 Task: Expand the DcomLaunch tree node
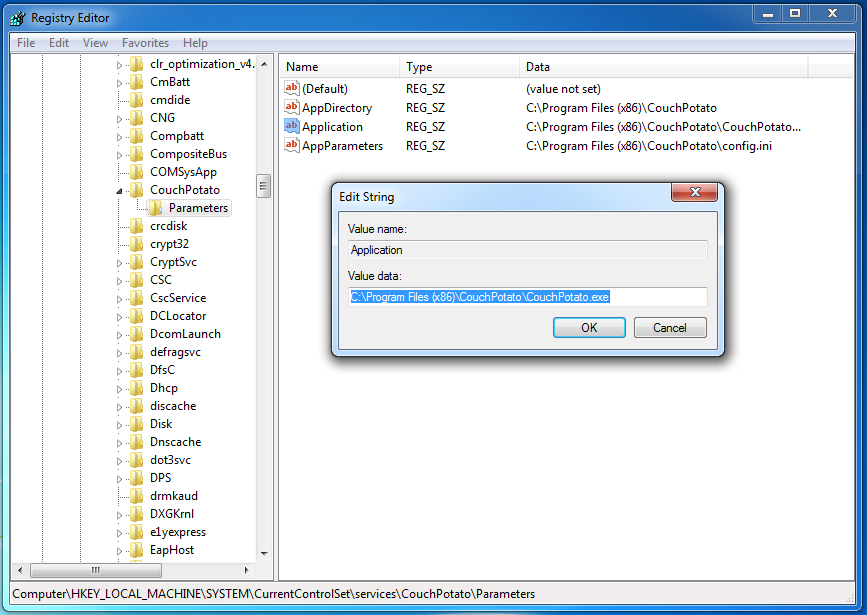[119, 335]
